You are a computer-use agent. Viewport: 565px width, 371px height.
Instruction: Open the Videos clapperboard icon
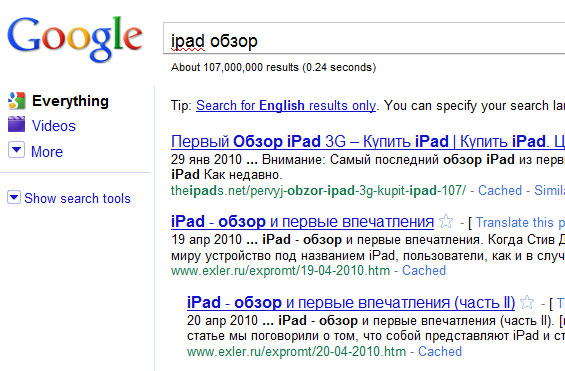(x=17, y=124)
